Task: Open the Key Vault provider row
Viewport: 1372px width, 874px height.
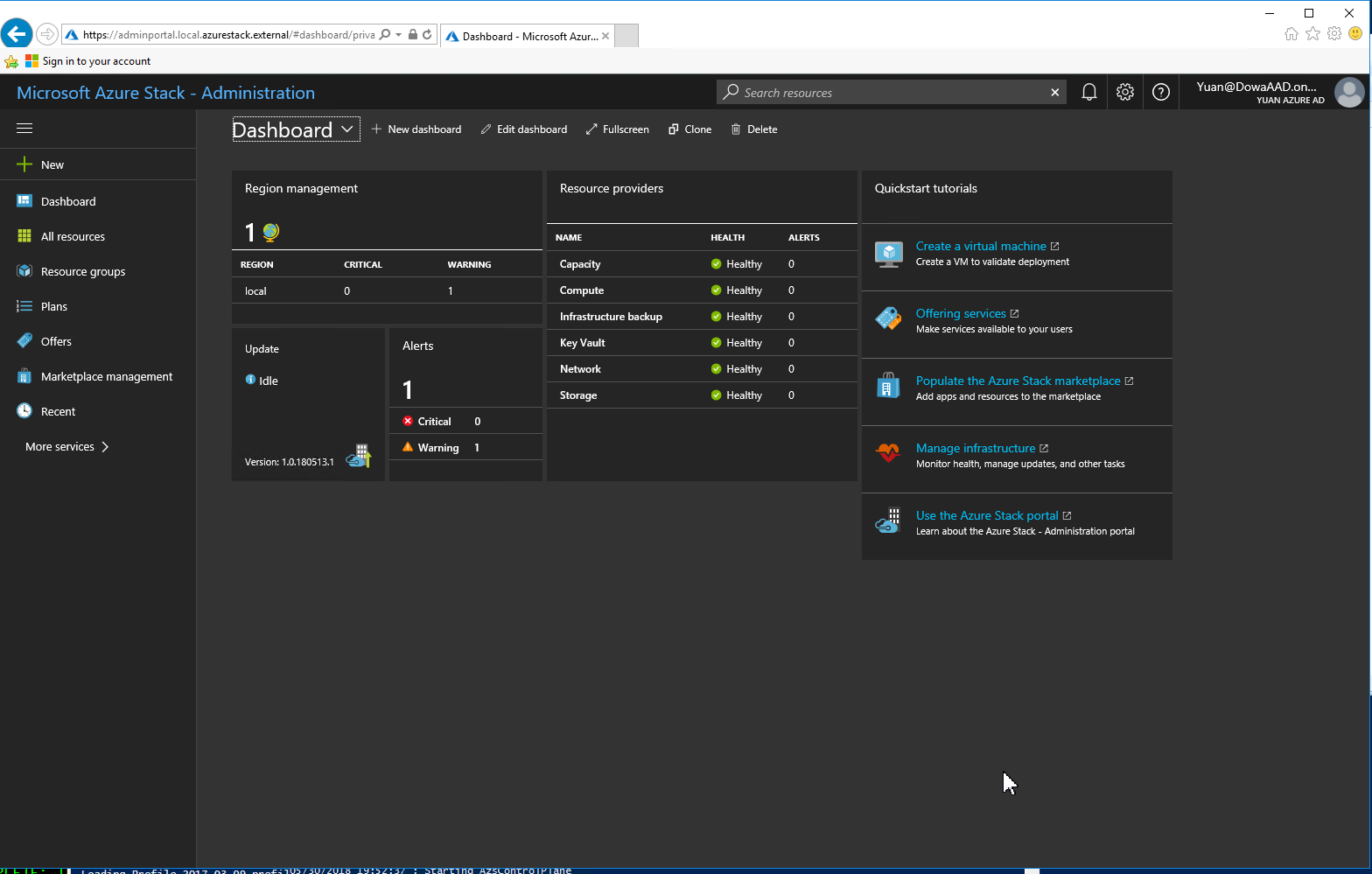Action: 702,343
